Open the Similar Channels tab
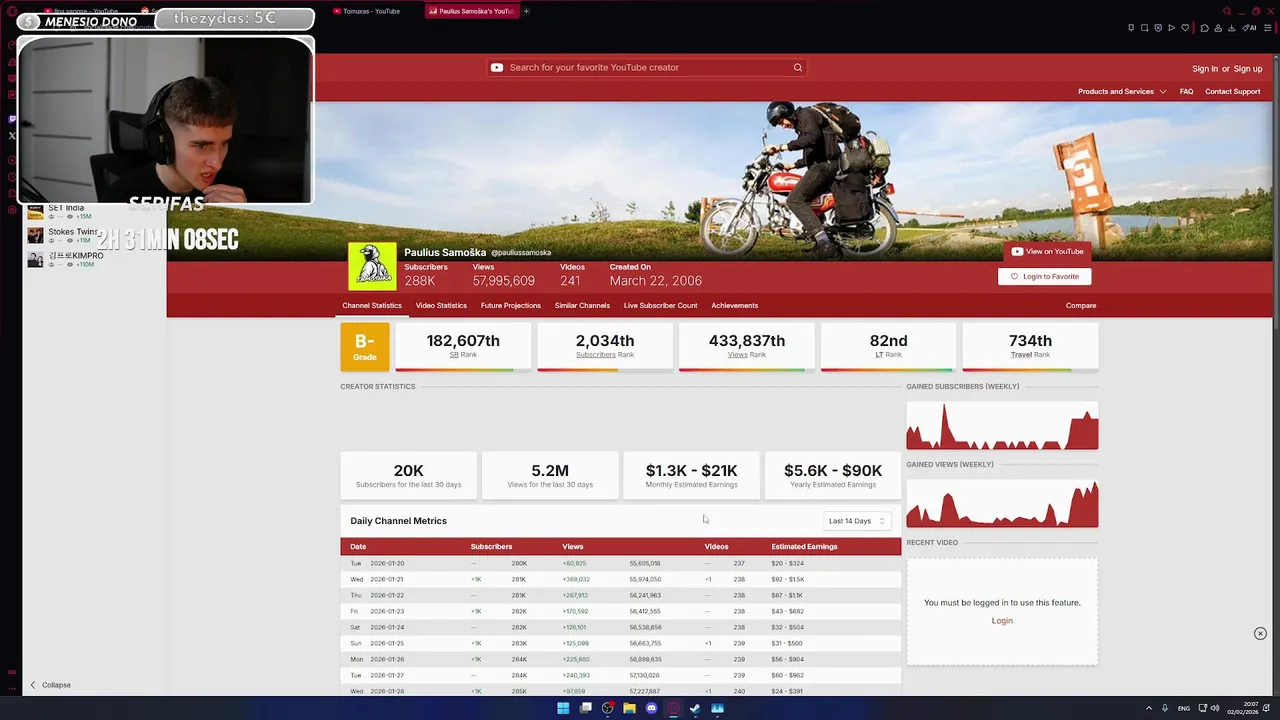Screen dimensions: 1280x720 click(582, 306)
